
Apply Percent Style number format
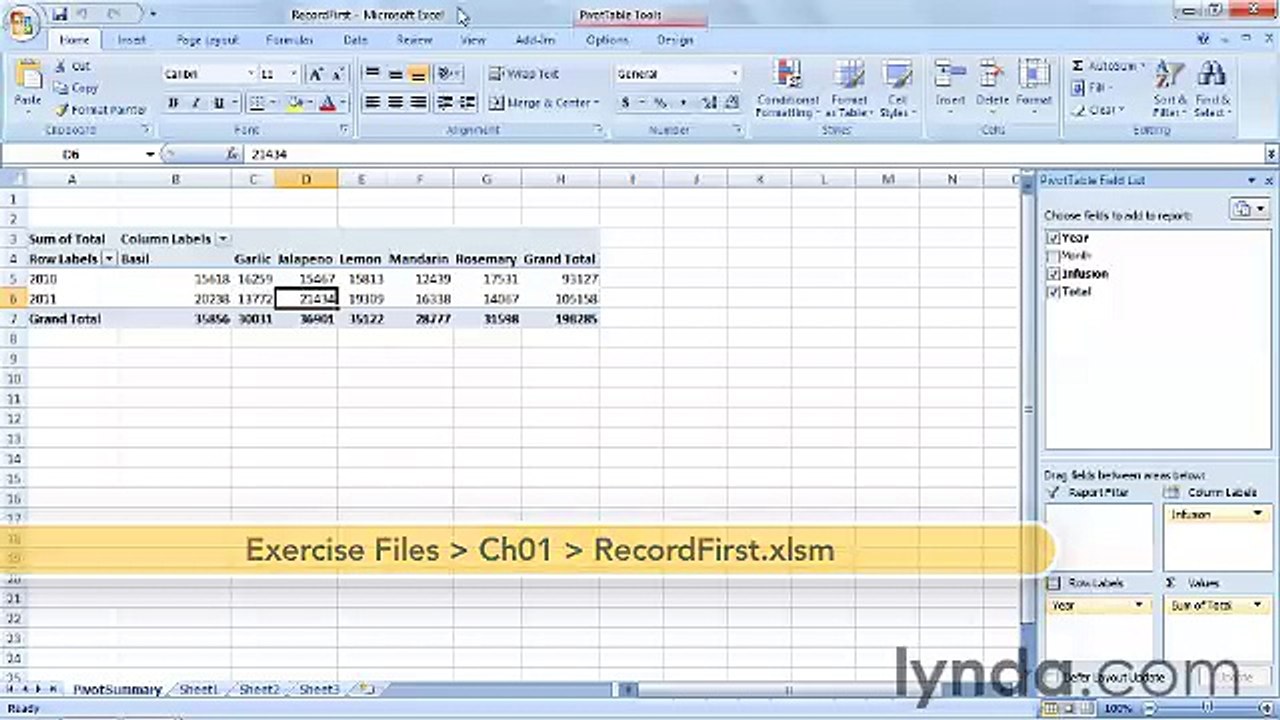(660, 103)
